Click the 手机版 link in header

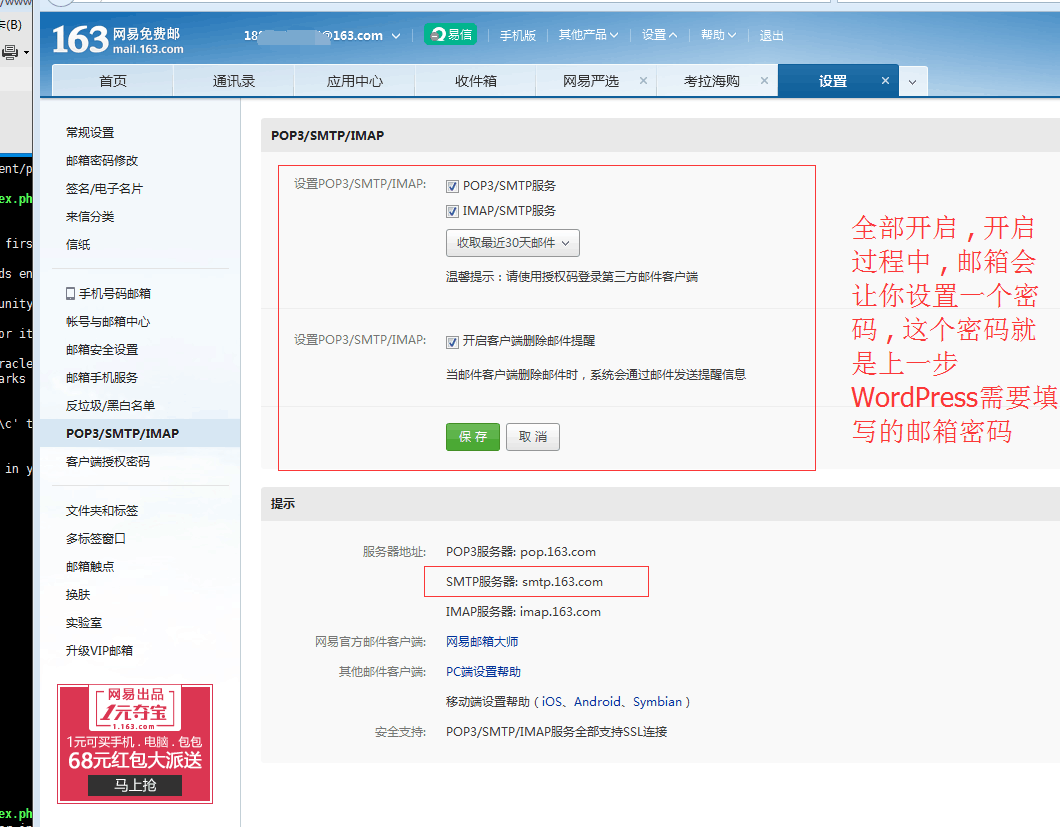(x=518, y=35)
